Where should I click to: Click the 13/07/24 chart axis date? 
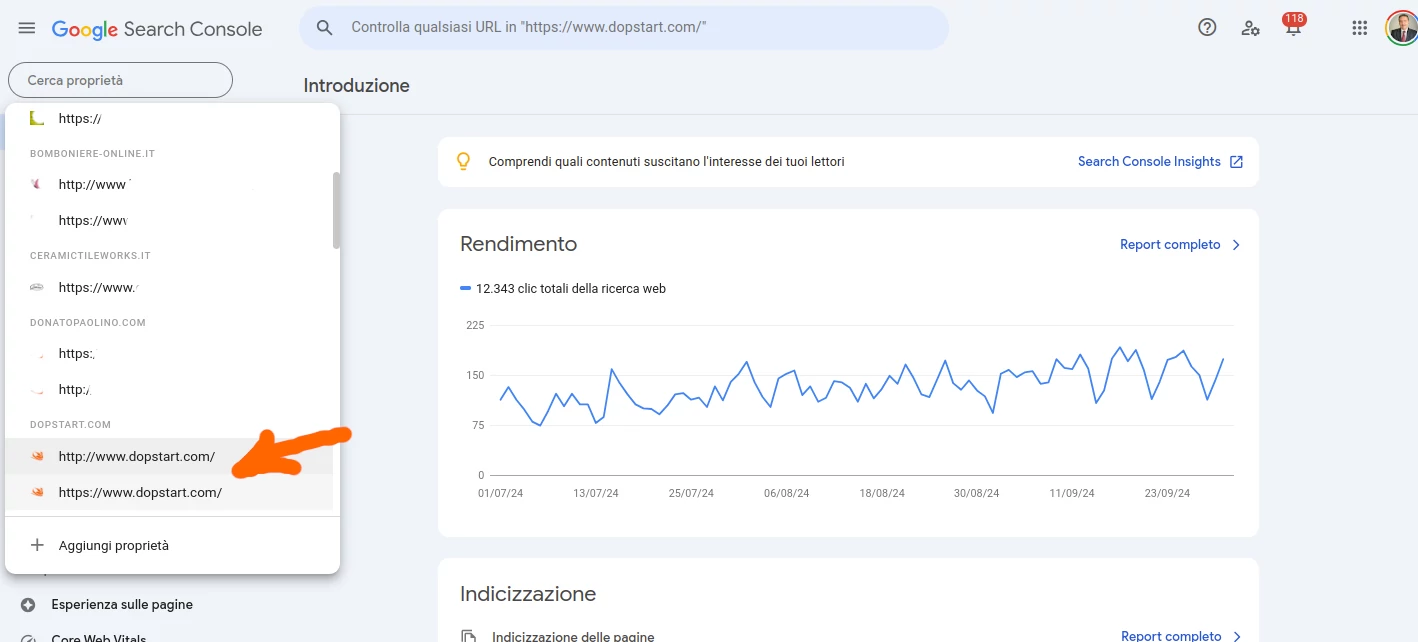[596, 494]
